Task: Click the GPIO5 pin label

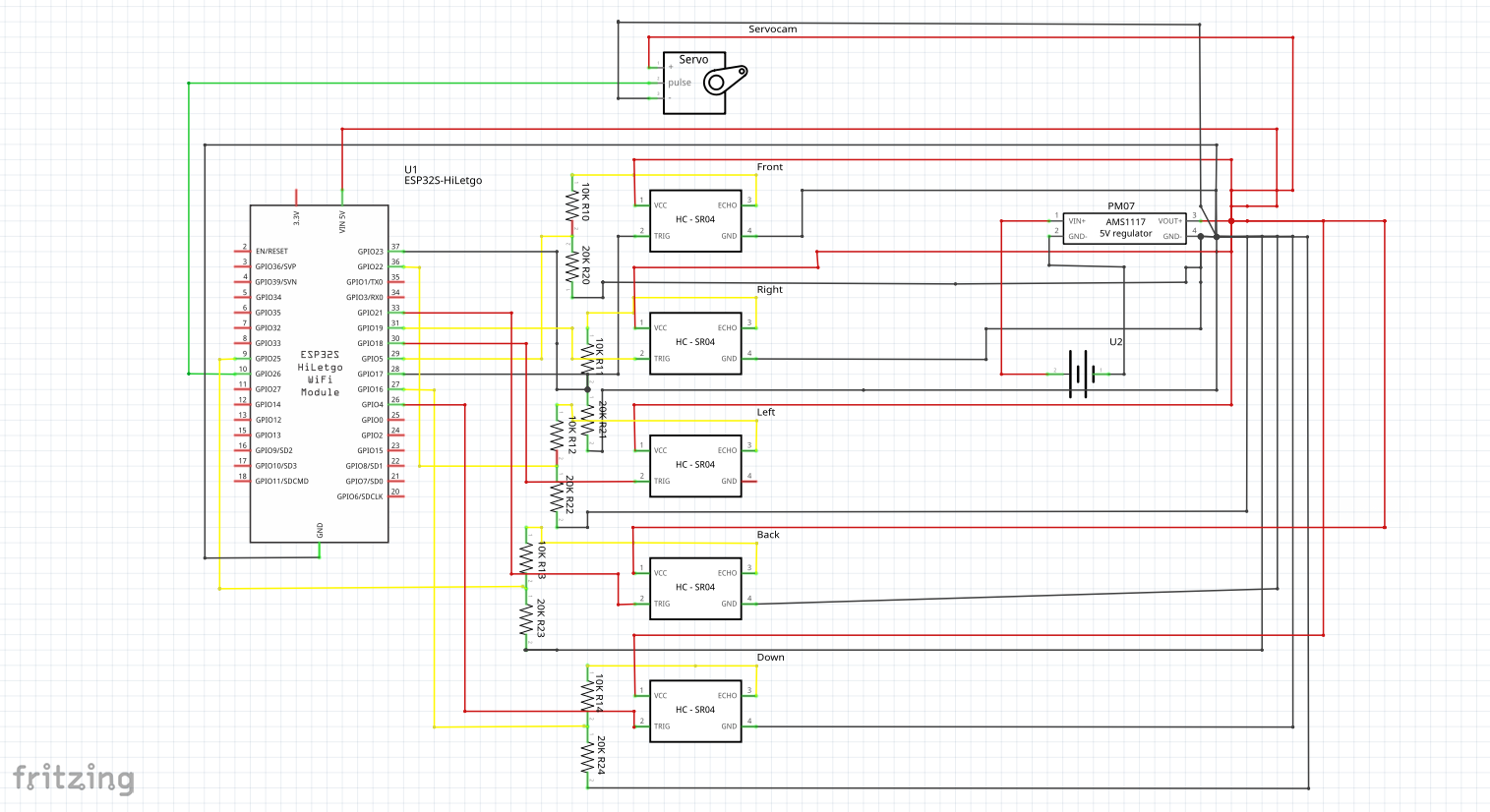Action: pyautogui.click(x=373, y=359)
